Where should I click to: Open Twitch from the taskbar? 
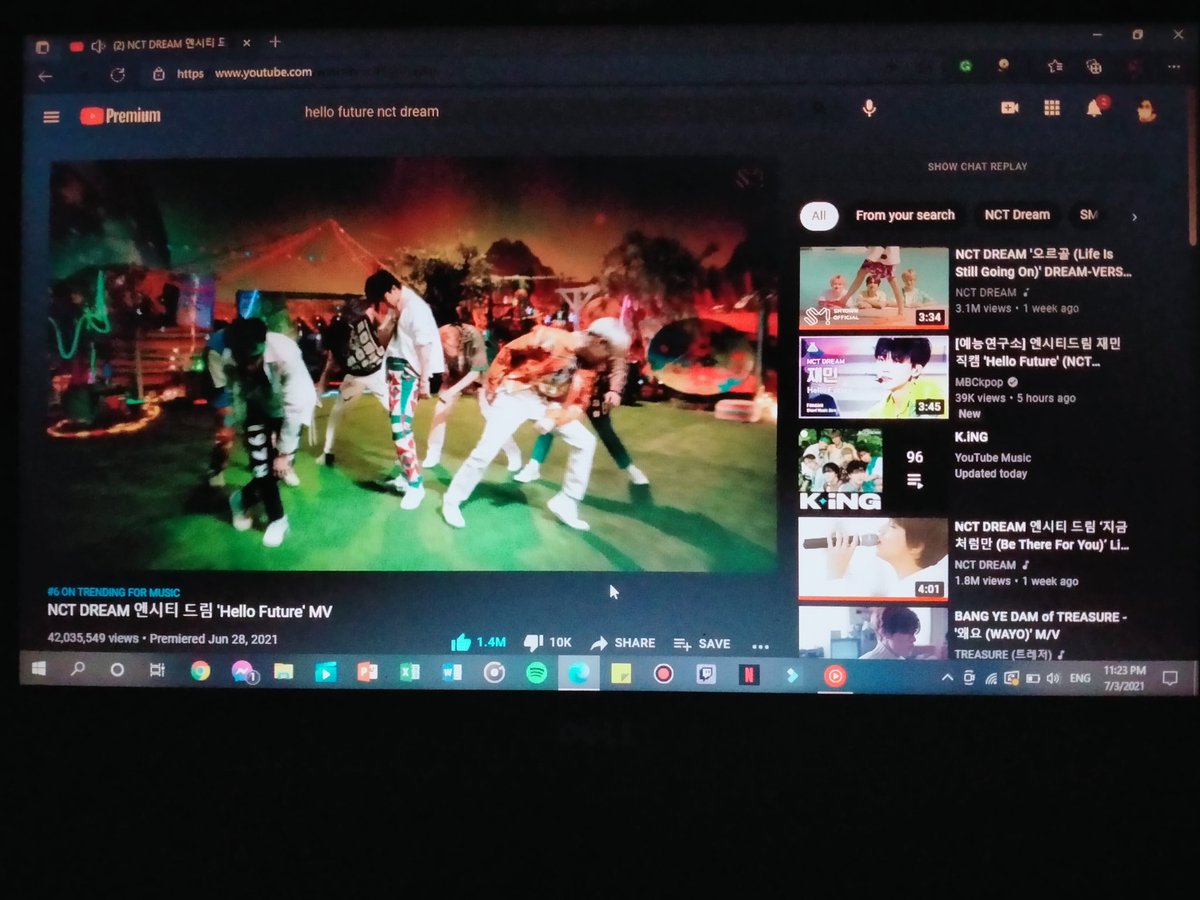[704, 675]
